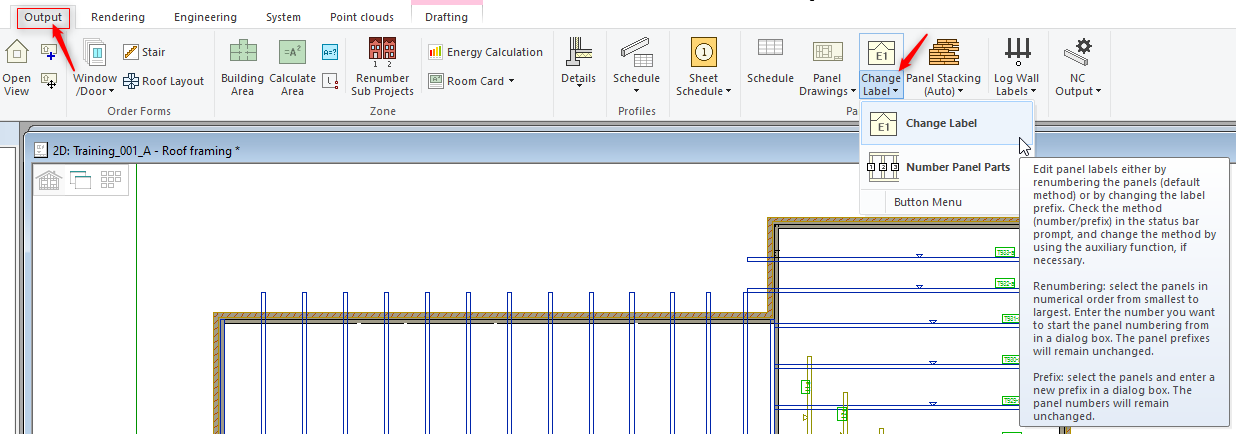Image resolution: width=1236 pixels, height=434 pixels.
Task: Click the Roof framing window title bar
Action: coord(400,150)
